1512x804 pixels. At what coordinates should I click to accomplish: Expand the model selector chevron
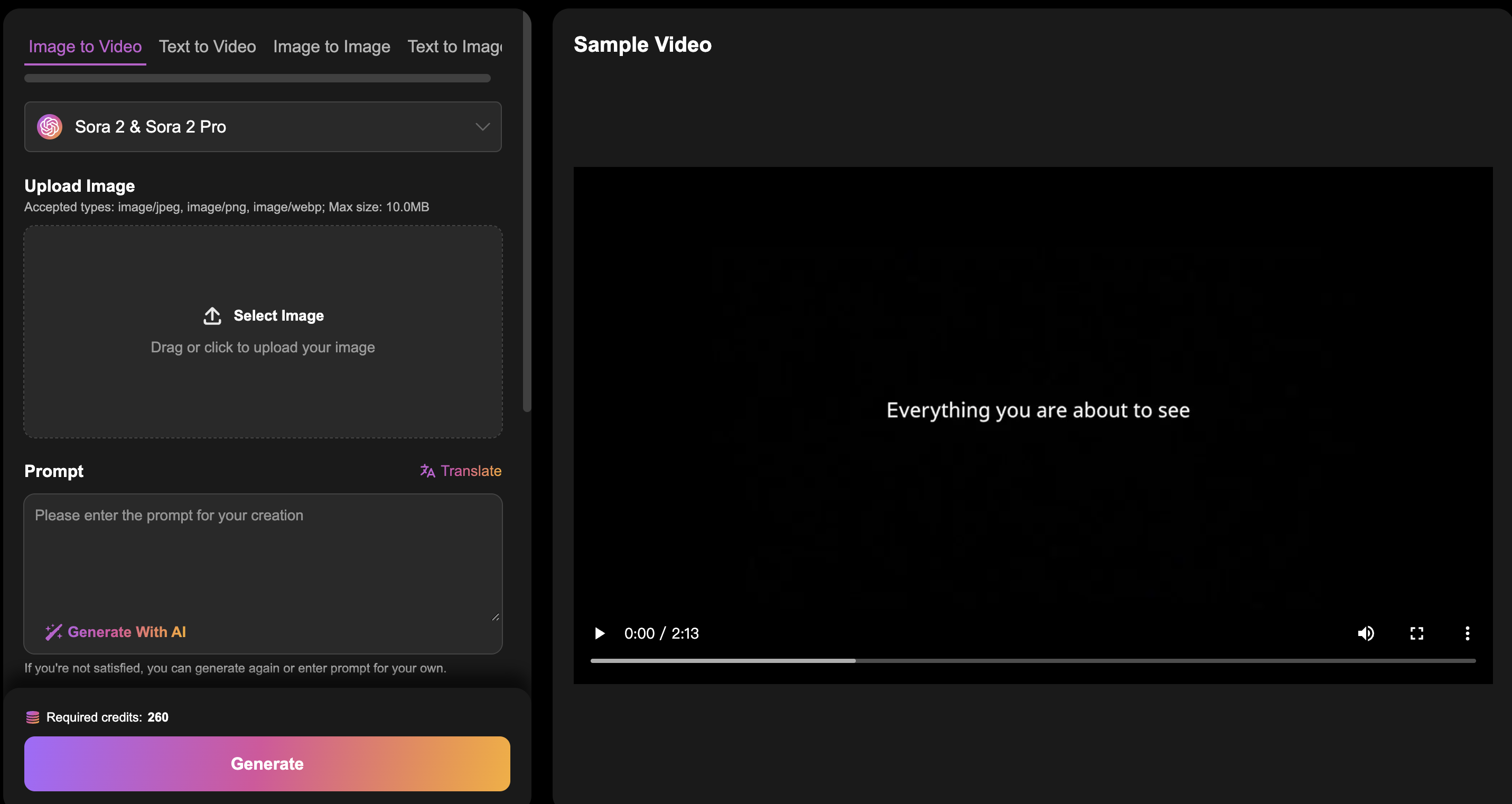point(482,127)
